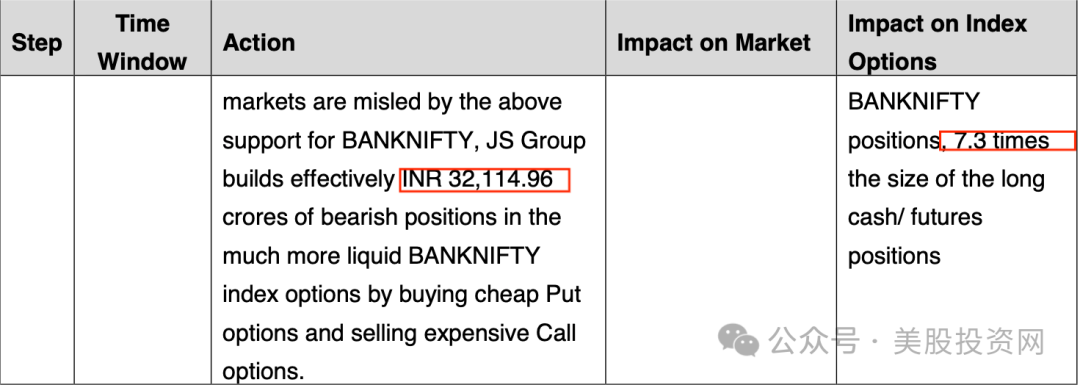Viewport: 1080px width, 385px height.
Task: Click the Time Window column header
Action: (143, 43)
